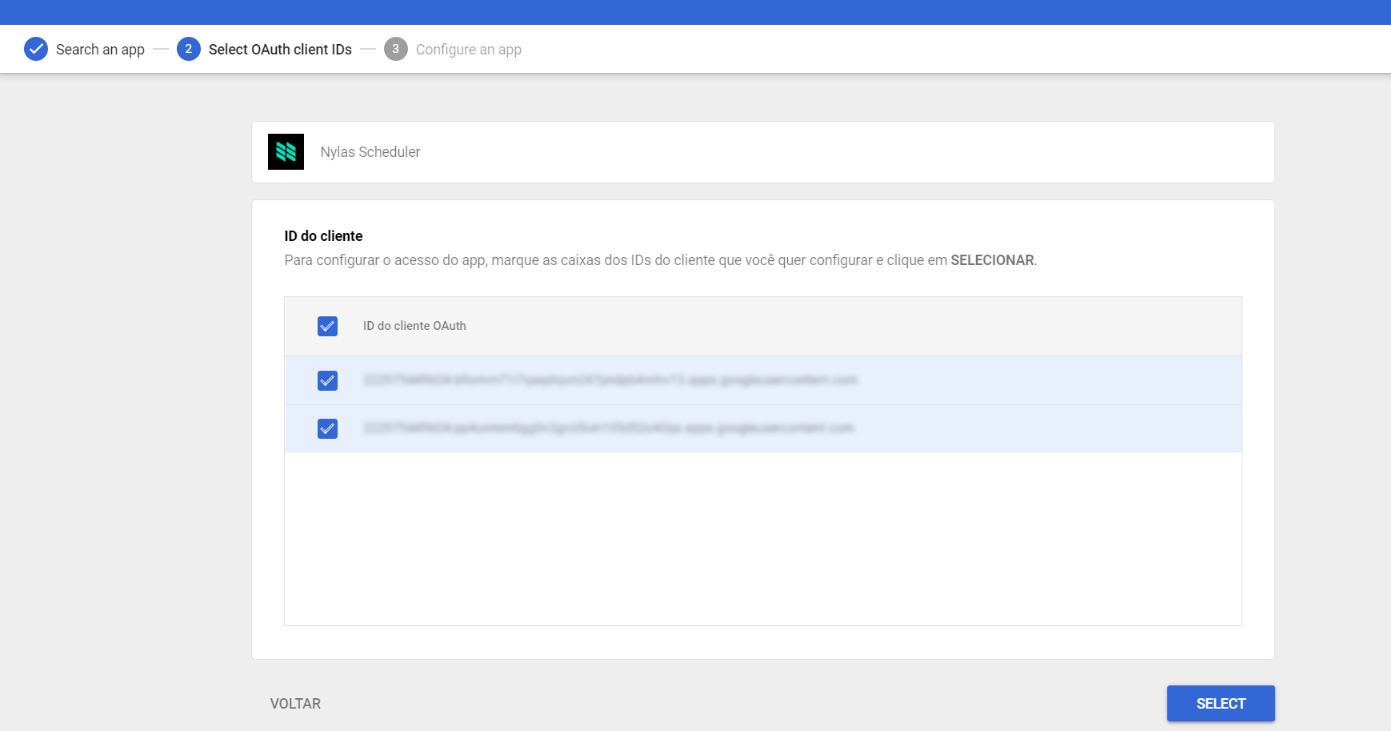The height and width of the screenshot is (731, 1391).
Task: Click the 'Select OAuth client IDs' step label
Action: pyautogui.click(x=280, y=49)
